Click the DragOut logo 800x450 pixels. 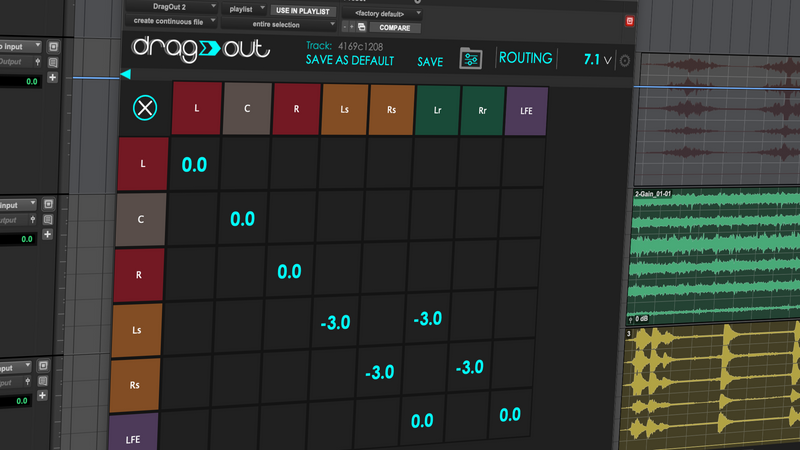click(x=201, y=49)
